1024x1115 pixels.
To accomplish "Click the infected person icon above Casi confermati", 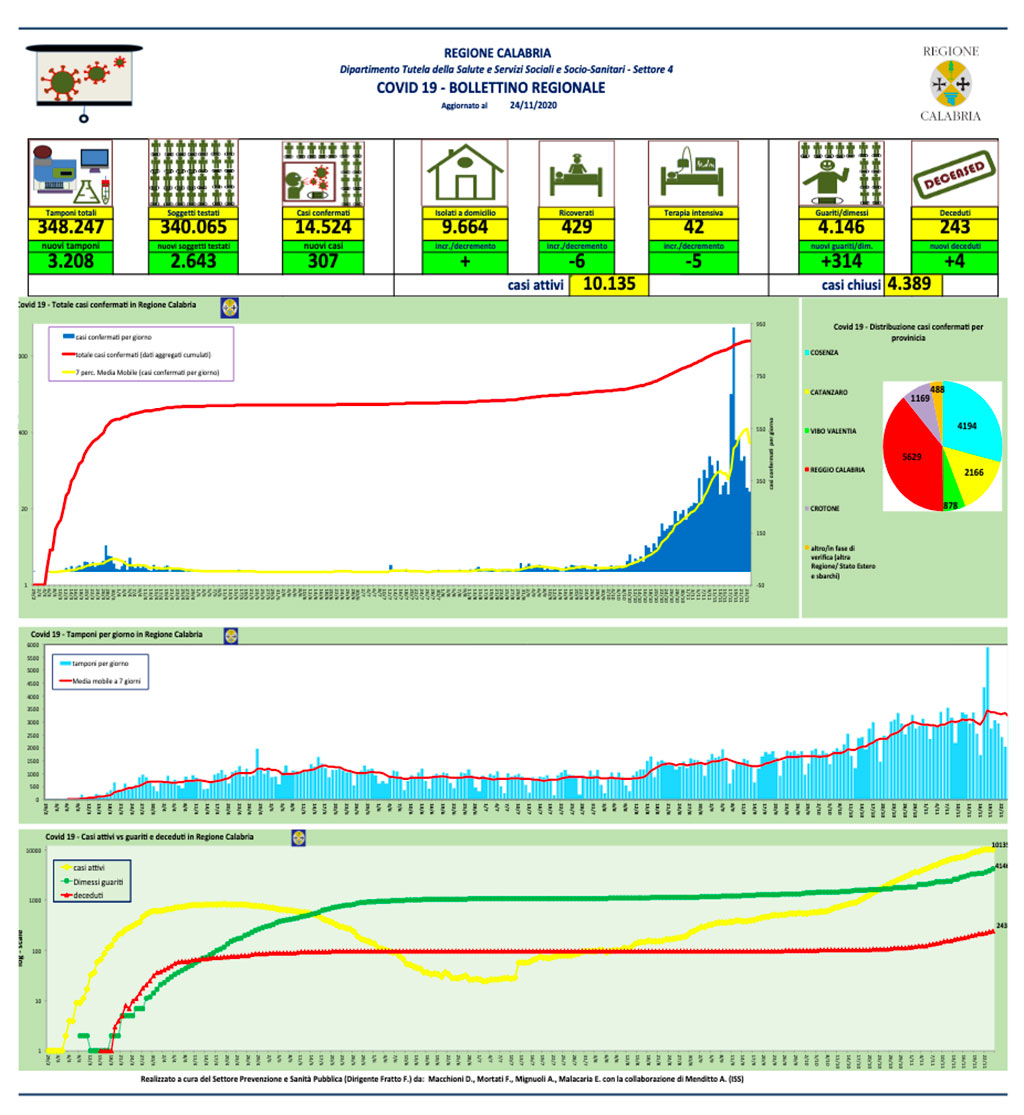I will point(323,174).
